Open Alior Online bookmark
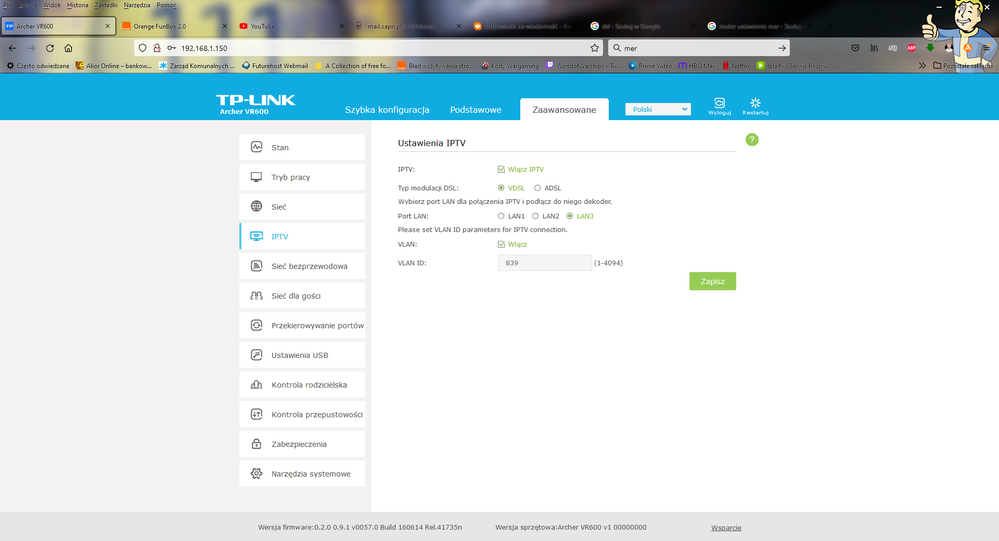The height and width of the screenshot is (541, 999). click(x=113, y=66)
